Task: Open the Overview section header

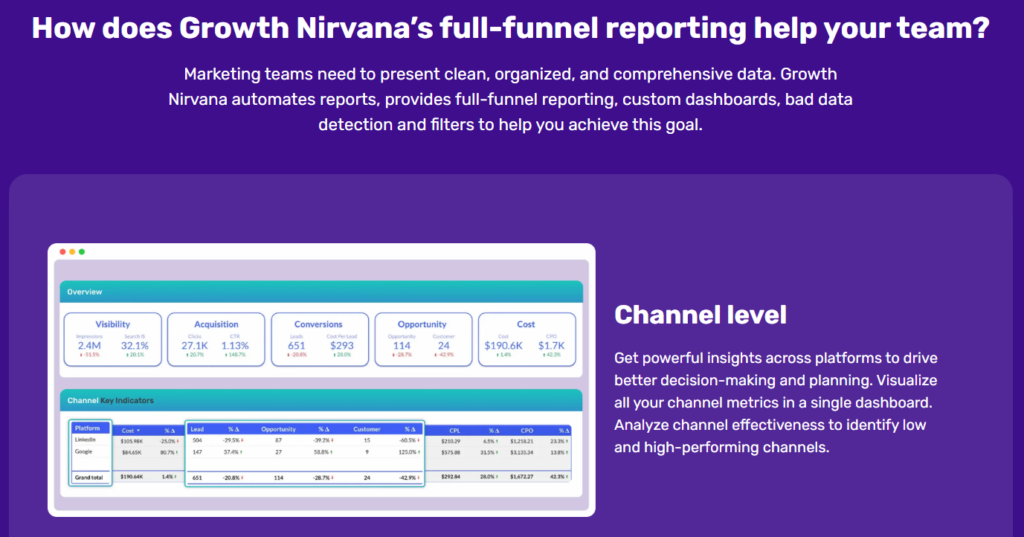Action: 321,291
